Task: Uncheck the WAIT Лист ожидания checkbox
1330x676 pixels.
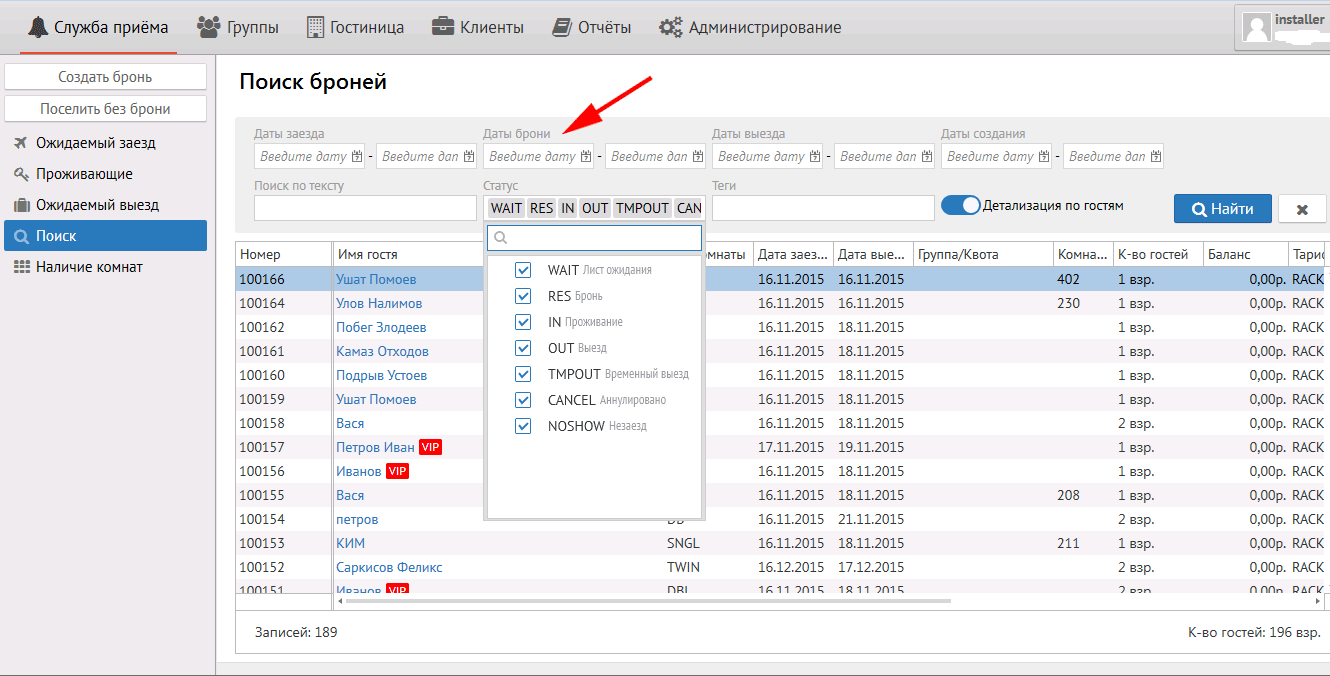Action: (x=522, y=270)
